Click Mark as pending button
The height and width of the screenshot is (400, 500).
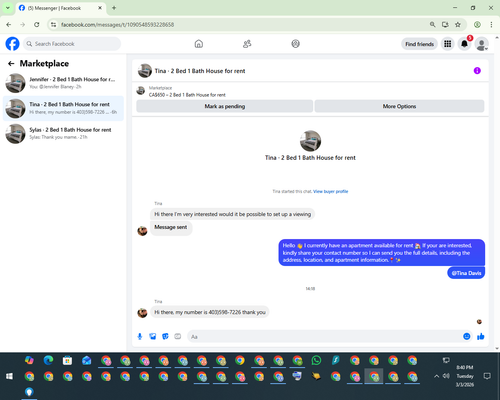click(225, 106)
